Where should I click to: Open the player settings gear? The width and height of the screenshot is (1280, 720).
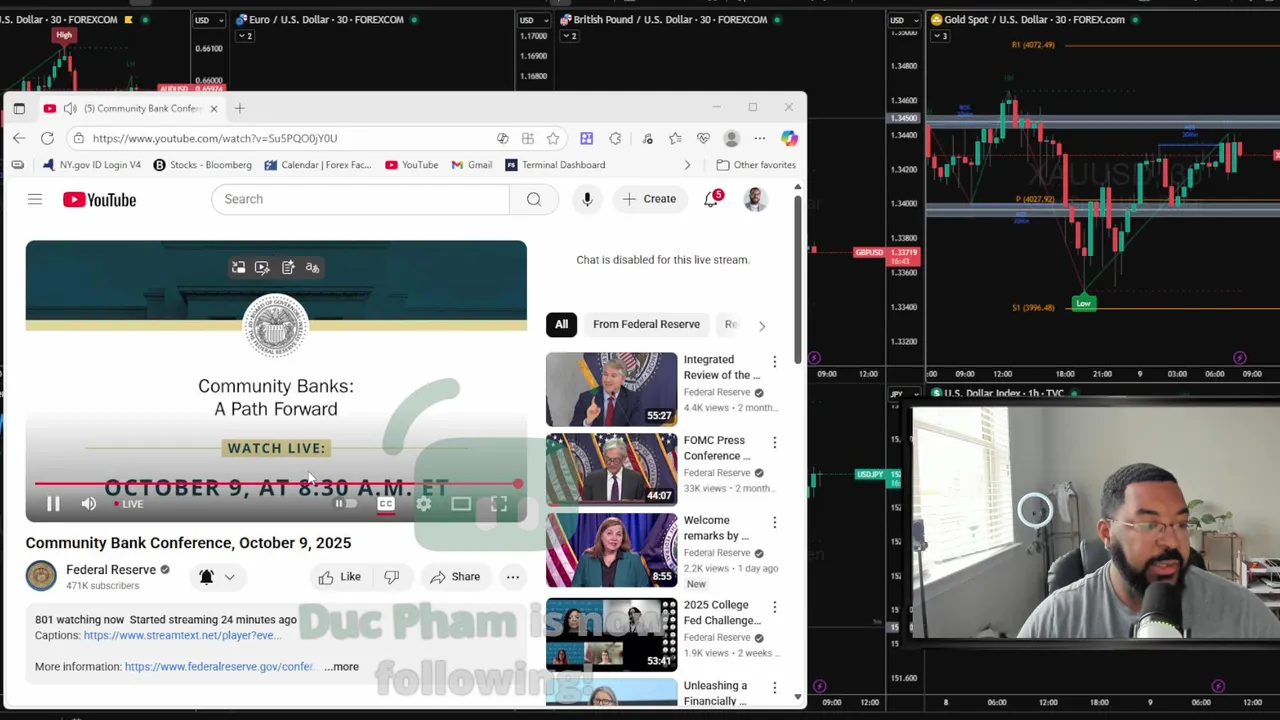tap(424, 504)
